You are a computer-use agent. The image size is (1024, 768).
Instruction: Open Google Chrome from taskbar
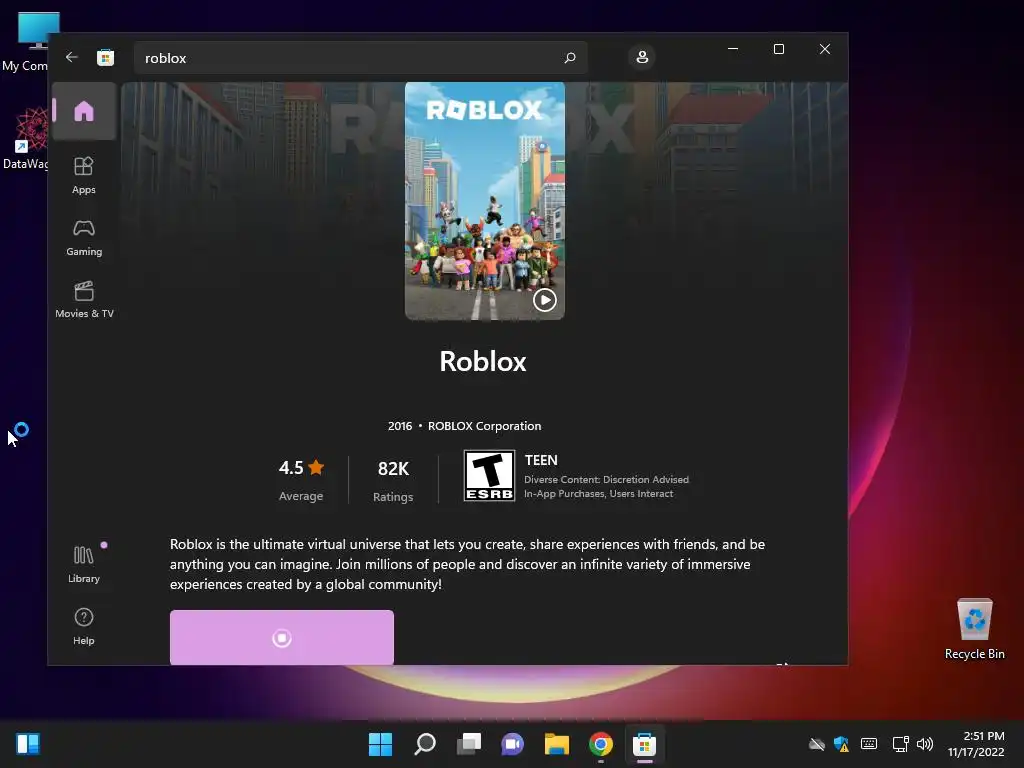[x=600, y=744]
